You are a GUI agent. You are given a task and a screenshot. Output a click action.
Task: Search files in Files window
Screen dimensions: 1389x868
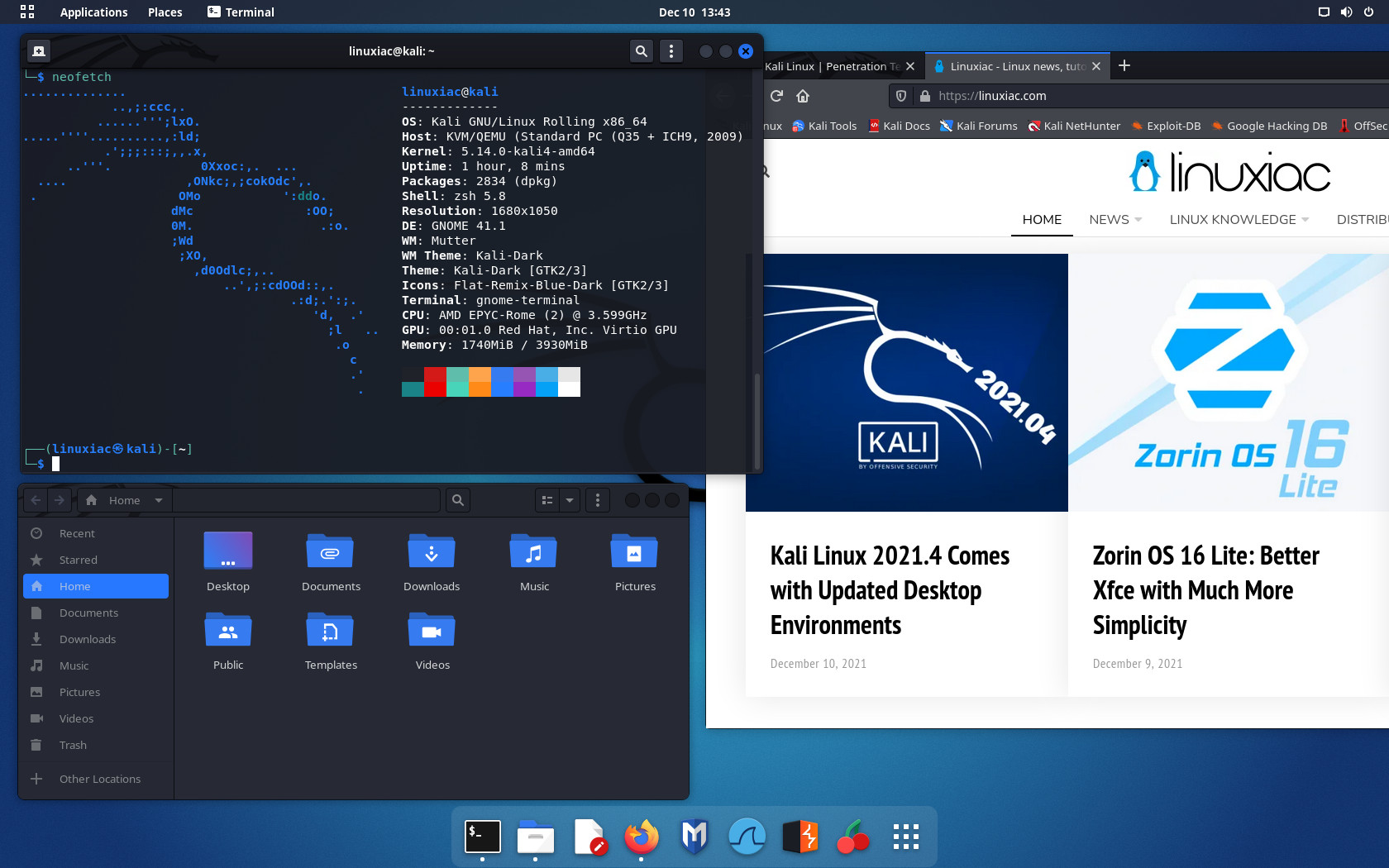pyautogui.click(x=457, y=500)
